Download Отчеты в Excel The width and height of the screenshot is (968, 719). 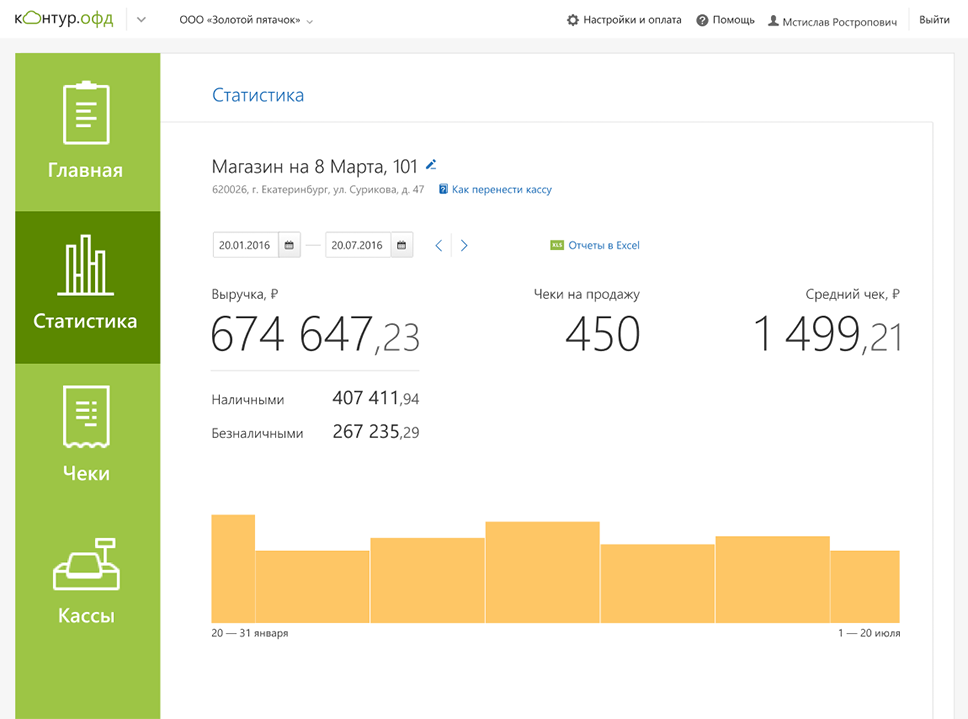click(595, 245)
